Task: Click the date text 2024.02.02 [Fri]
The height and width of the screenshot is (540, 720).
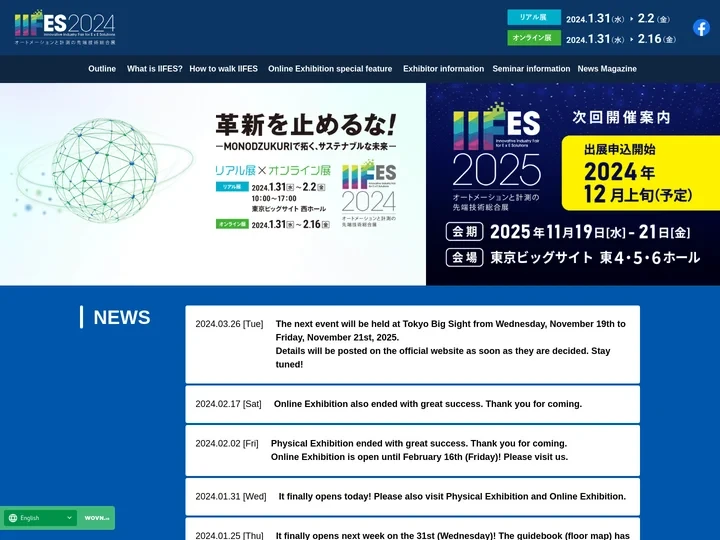Action: [x=227, y=444]
